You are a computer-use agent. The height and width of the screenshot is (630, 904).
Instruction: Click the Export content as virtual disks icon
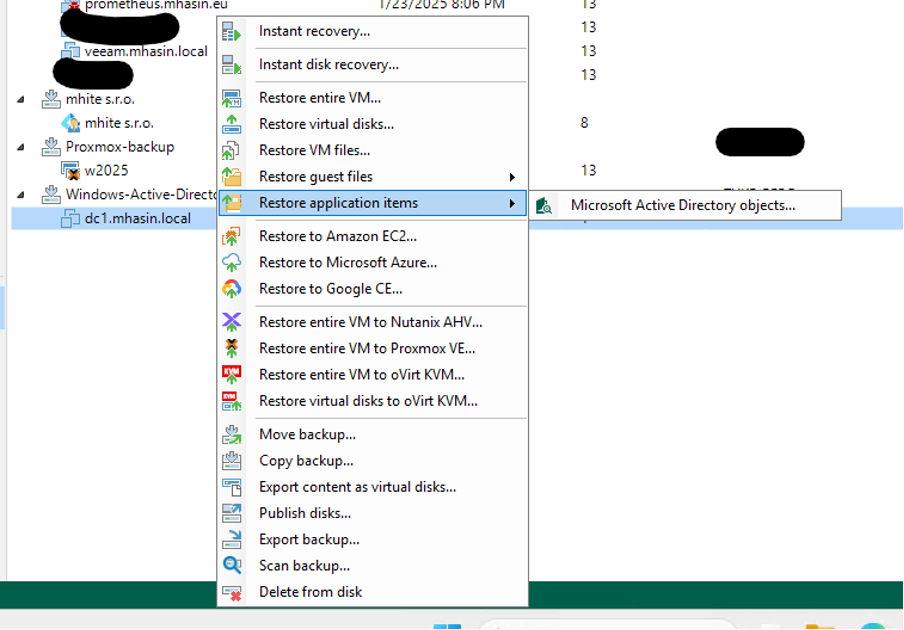pyautogui.click(x=232, y=487)
